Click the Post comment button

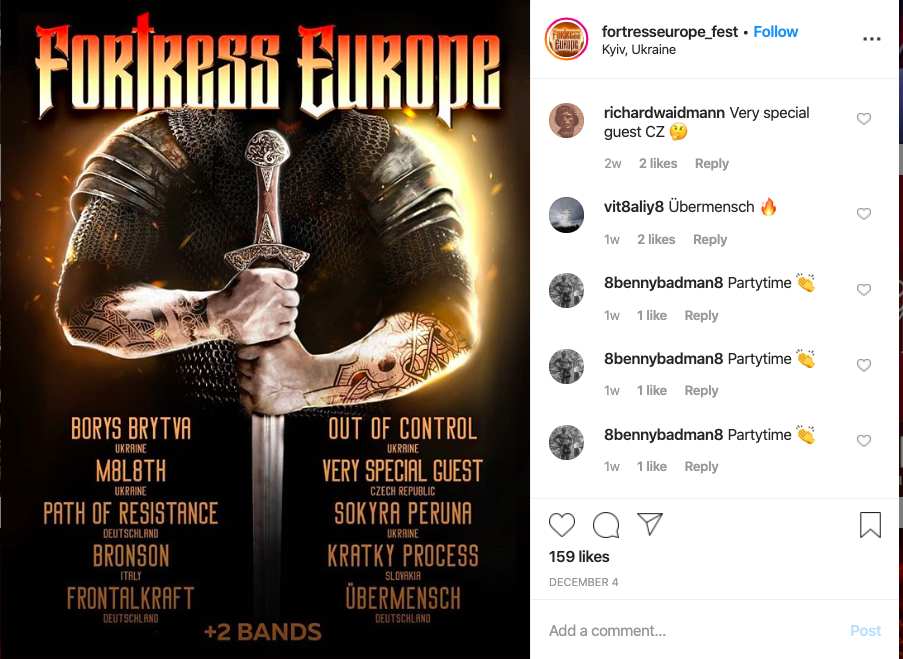click(x=865, y=631)
